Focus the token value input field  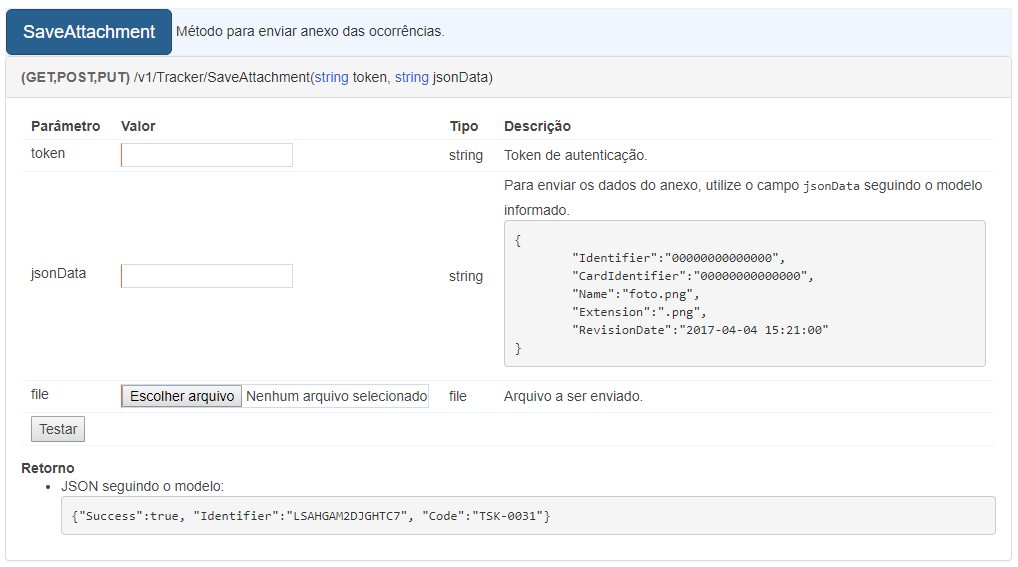[206, 155]
